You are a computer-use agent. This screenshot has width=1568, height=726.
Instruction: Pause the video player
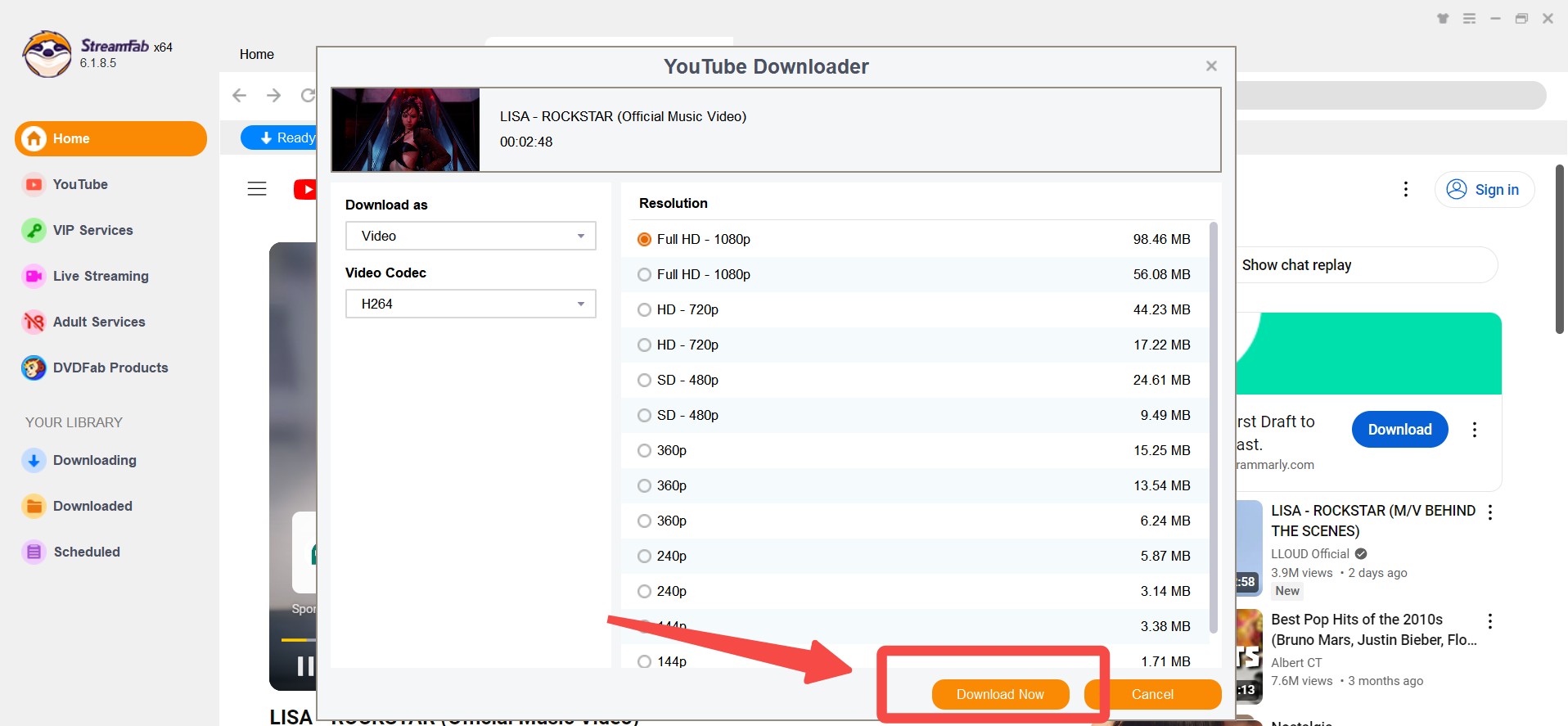(306, 666)
